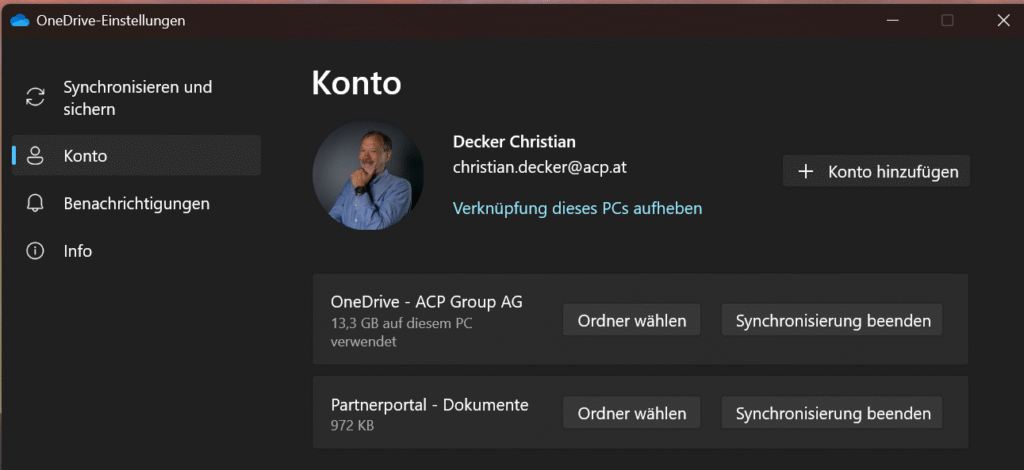Select the Konto text in the sidebar
The width and height of the screenshot is (1024, 470).
tap(85, 156)
